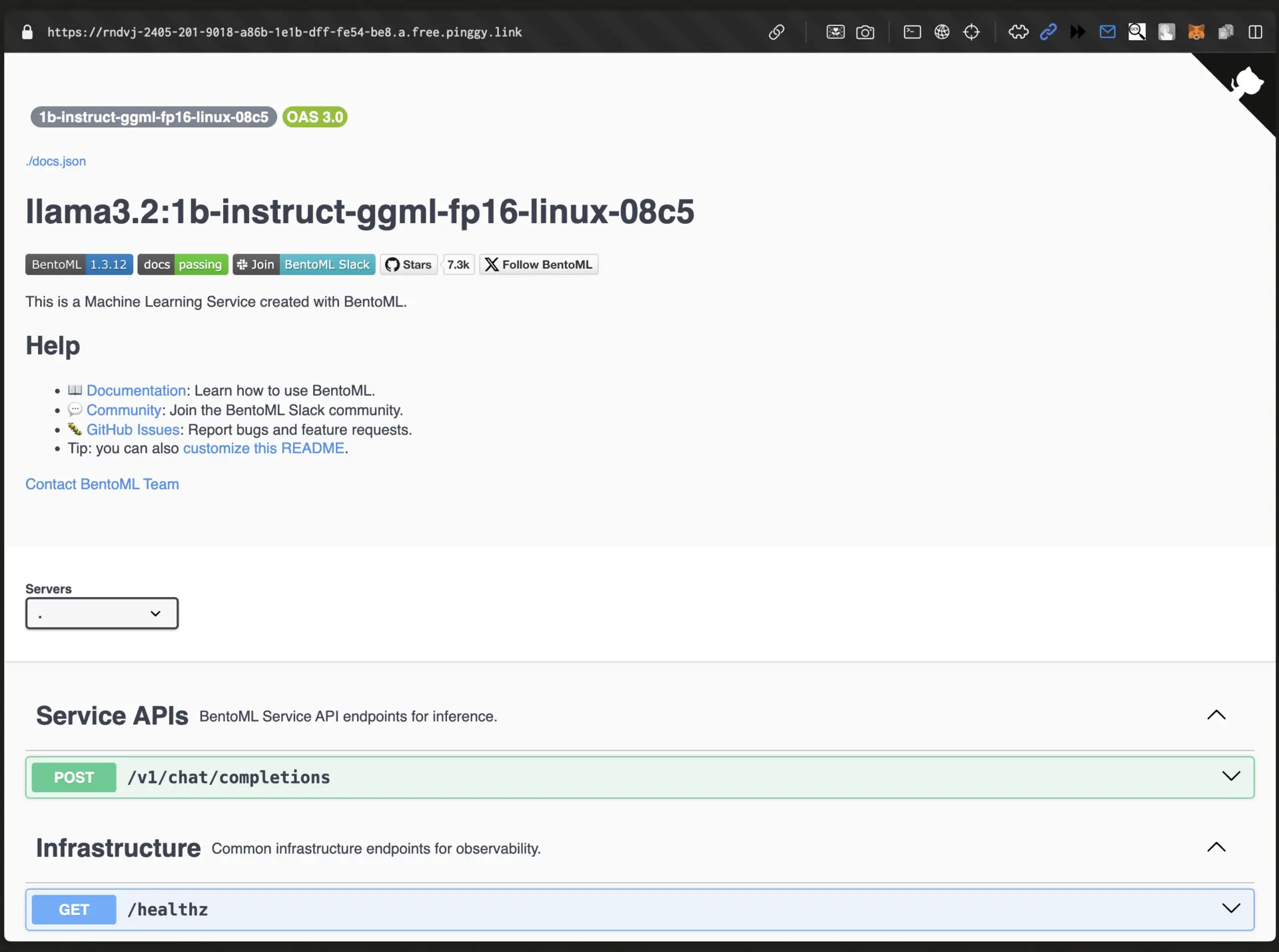This screenshot has height=952, width=1279.
Task: Click the globe icon in the toolbar
Action: tap(942, 32)
